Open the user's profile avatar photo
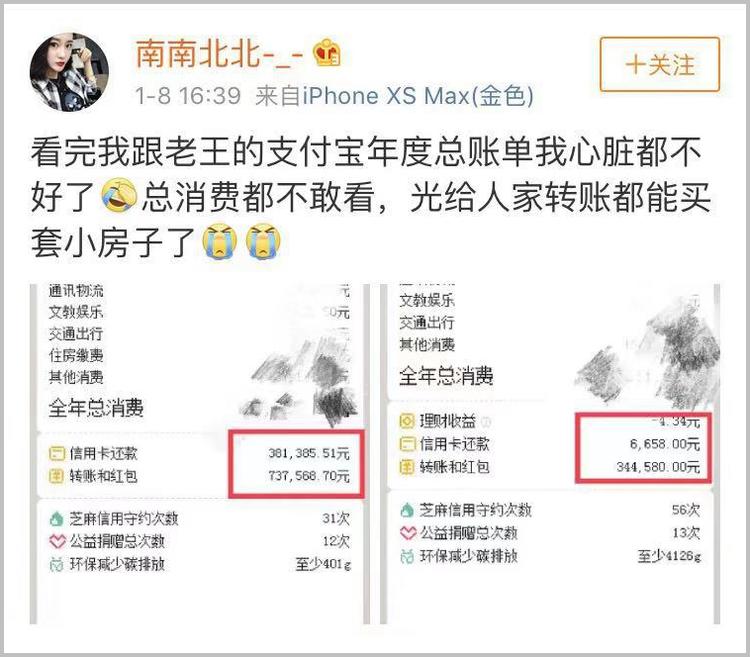 pos(69,72)
